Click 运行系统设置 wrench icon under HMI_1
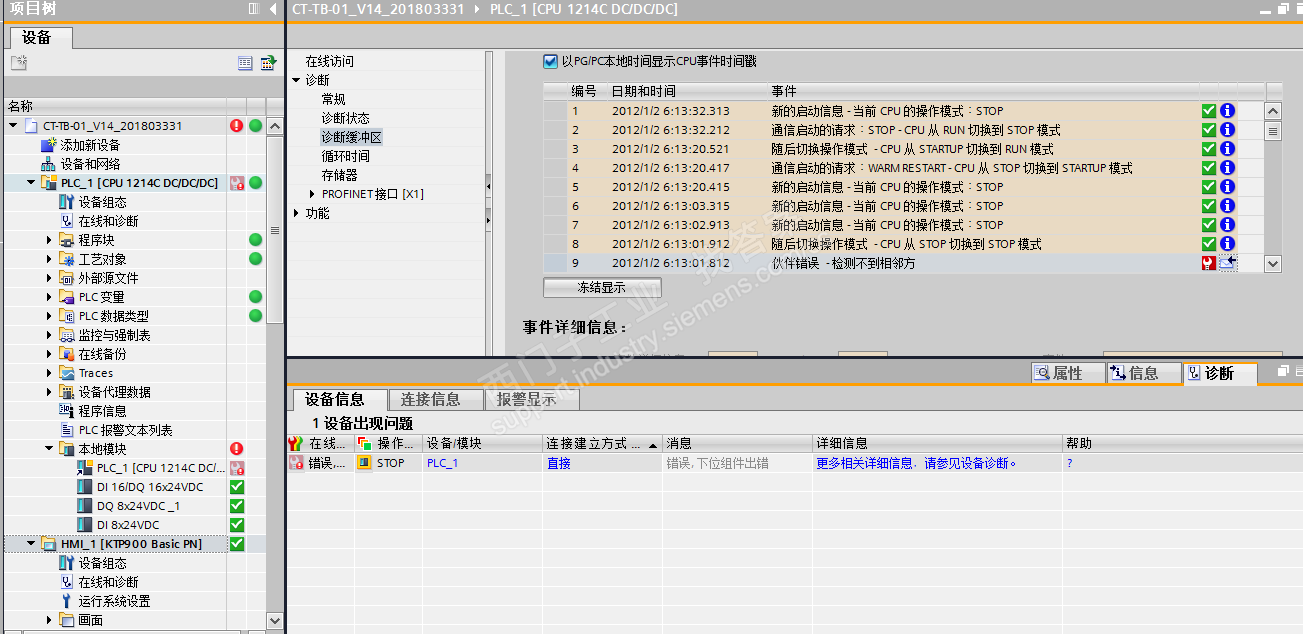The height and width of the screenshot is (634, 1303). click(66, 601)
